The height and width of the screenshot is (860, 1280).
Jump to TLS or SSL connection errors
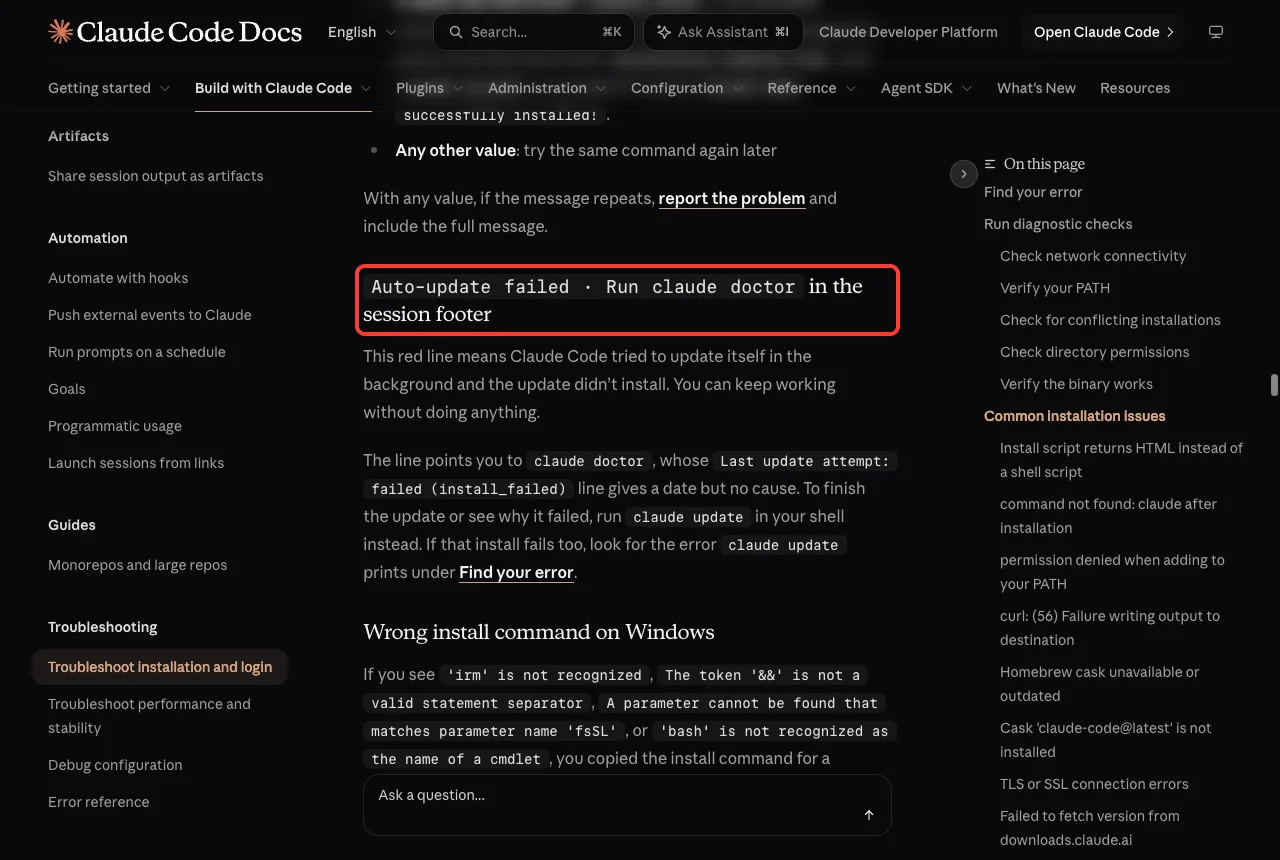(1094, 784)
